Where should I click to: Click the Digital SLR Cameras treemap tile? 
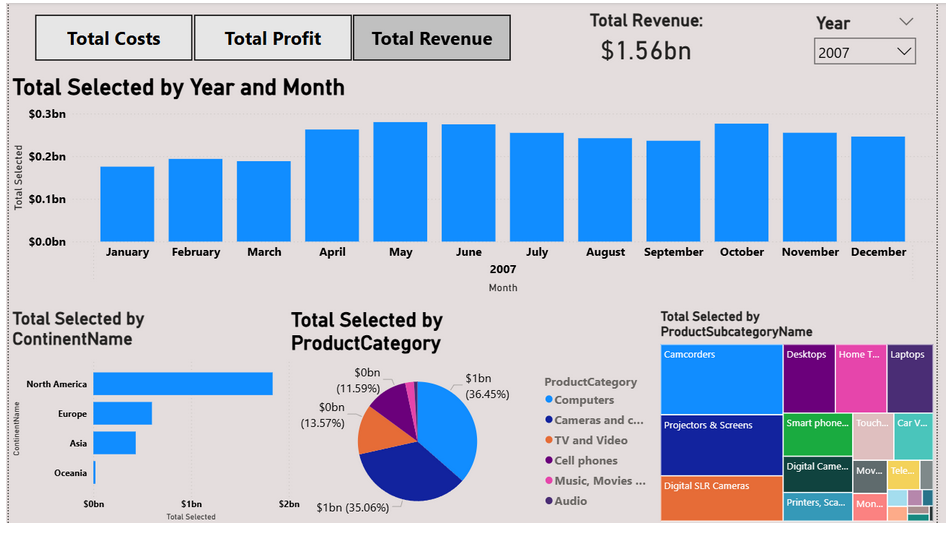point(720,498)
